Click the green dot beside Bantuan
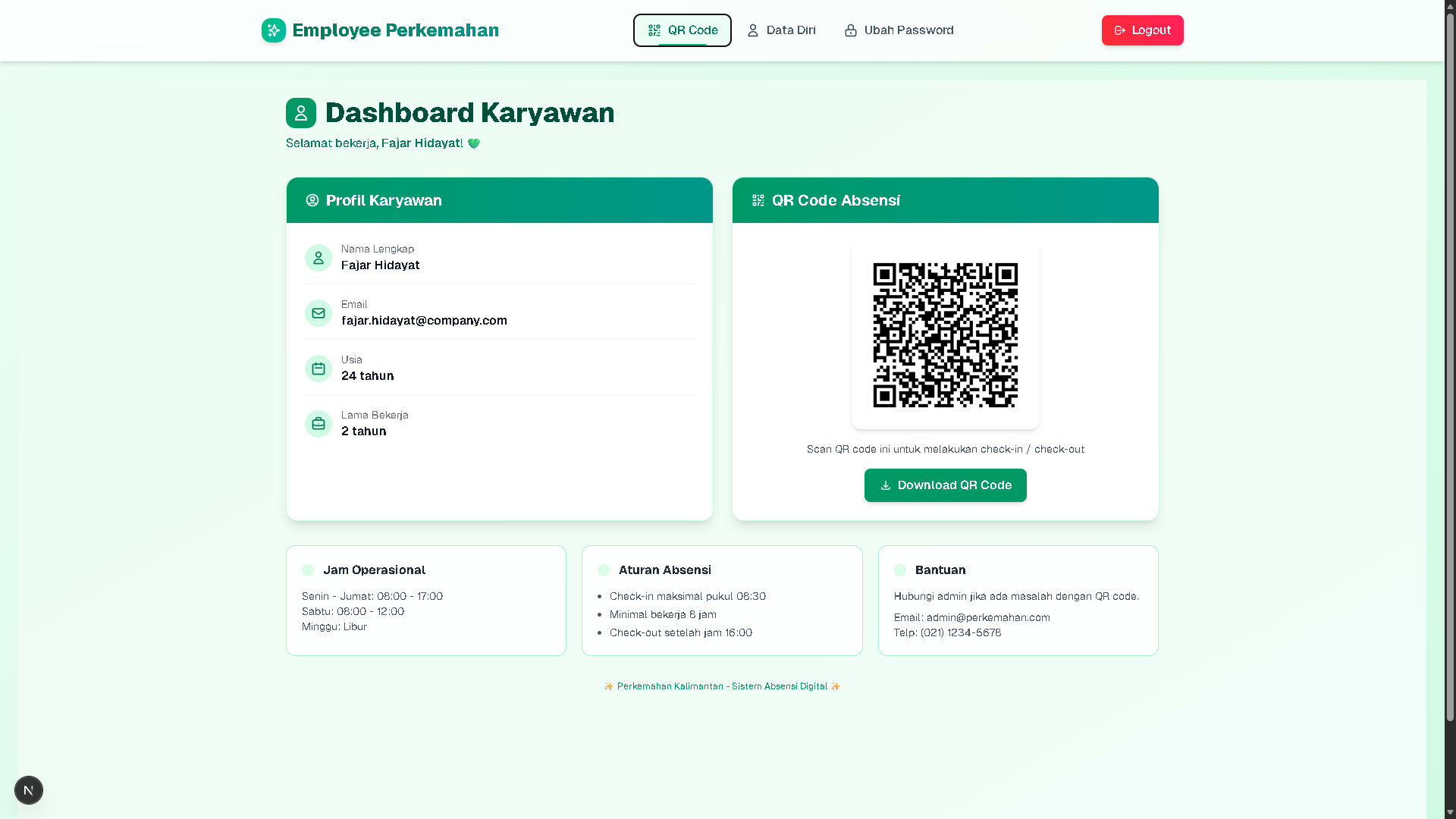The height and width of the screenshot is (819, 1456). 900,570
